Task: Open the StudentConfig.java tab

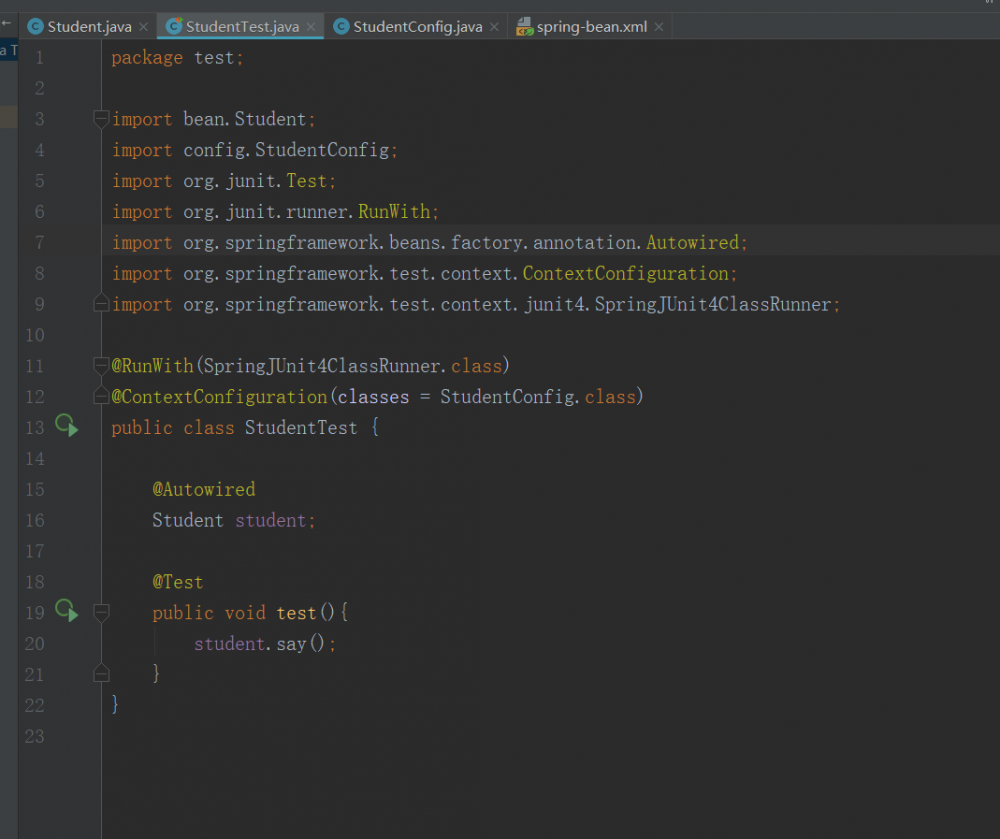Action: (x=417, y=27)
